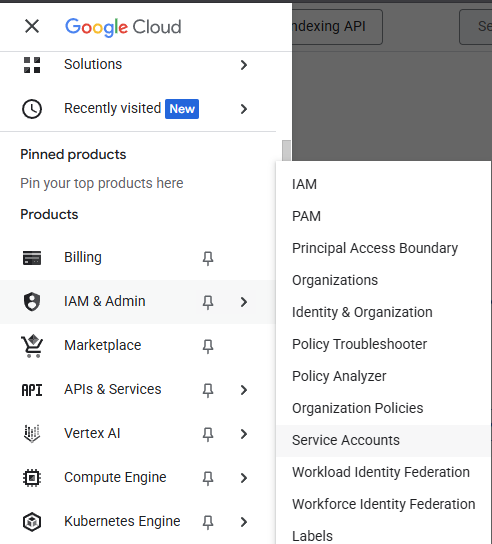This screenshot has width=492, height=544.
Task: Open Identity & Organization
Action: [x=362, y=312]
